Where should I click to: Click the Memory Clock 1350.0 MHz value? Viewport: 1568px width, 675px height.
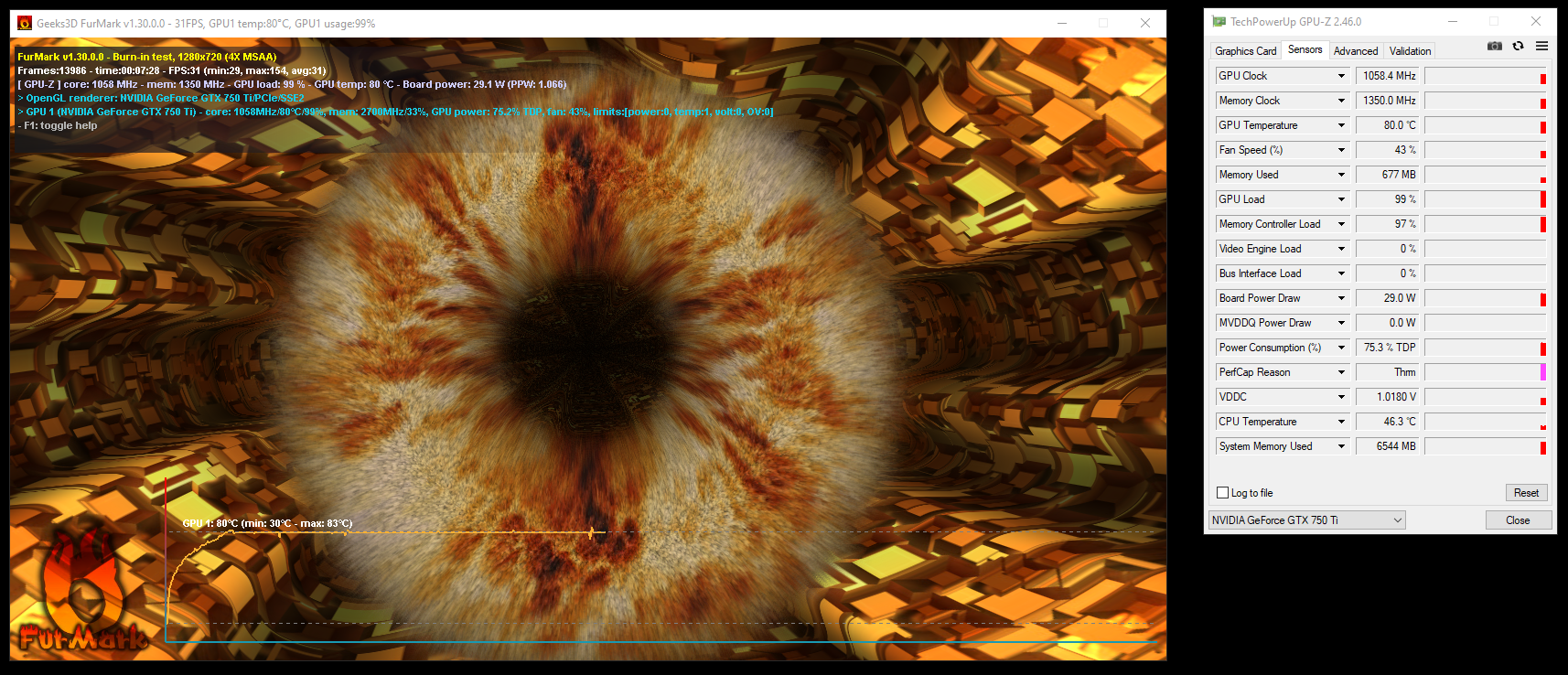pos(1387,101)
